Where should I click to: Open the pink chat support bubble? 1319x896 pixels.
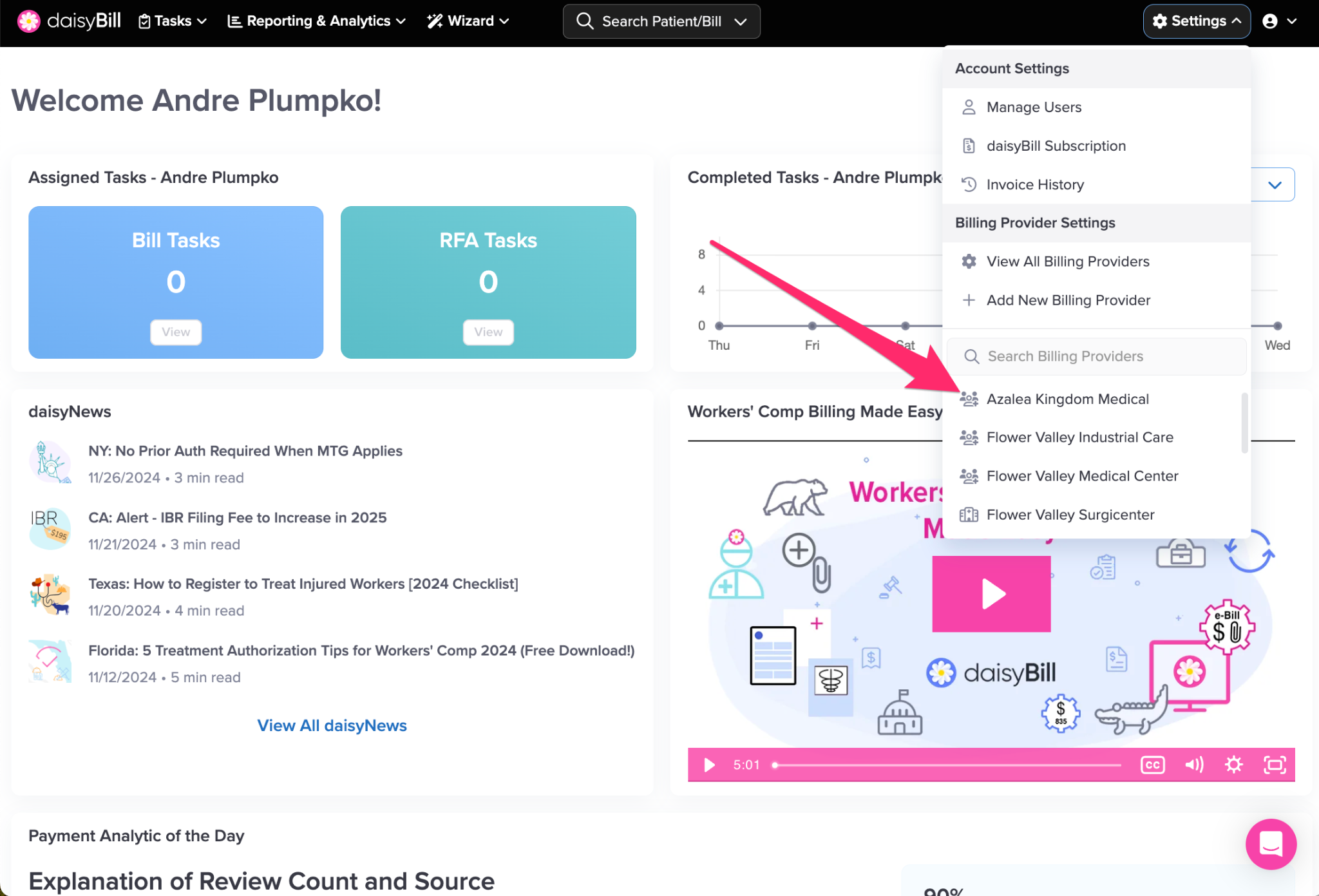click(1271, 844)
